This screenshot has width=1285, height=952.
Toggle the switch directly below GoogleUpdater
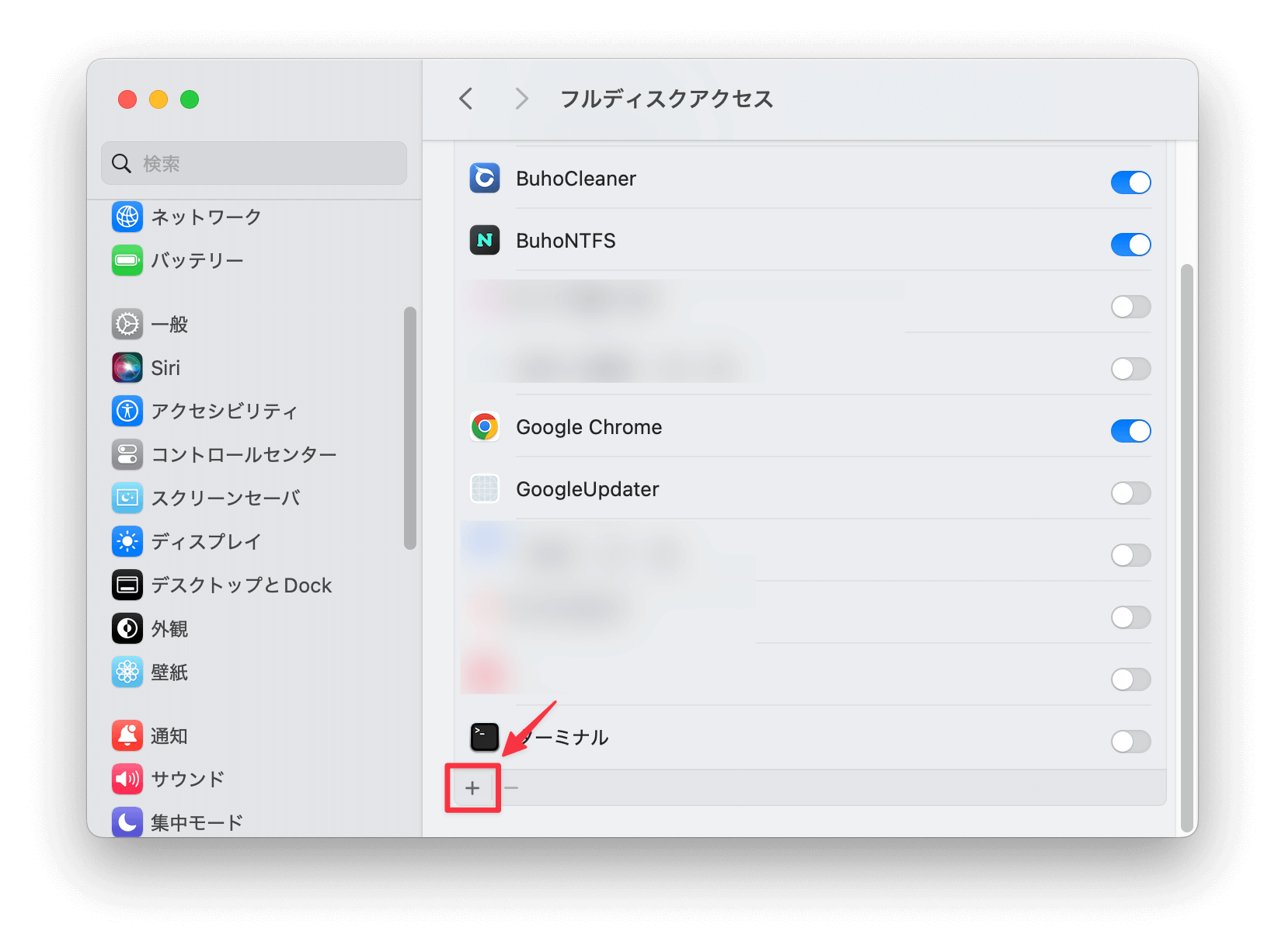coord(1130,555)
